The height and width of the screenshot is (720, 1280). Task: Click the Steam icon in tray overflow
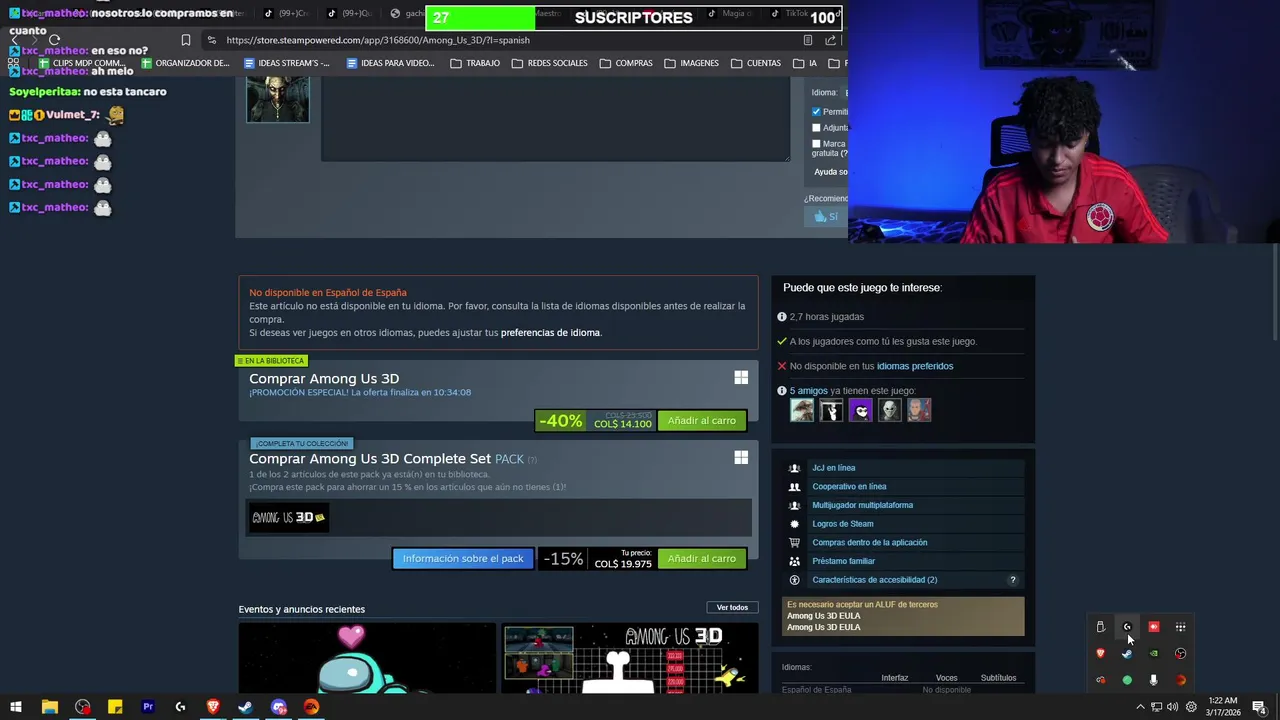pyautogui.click(x=1127, y=654)
